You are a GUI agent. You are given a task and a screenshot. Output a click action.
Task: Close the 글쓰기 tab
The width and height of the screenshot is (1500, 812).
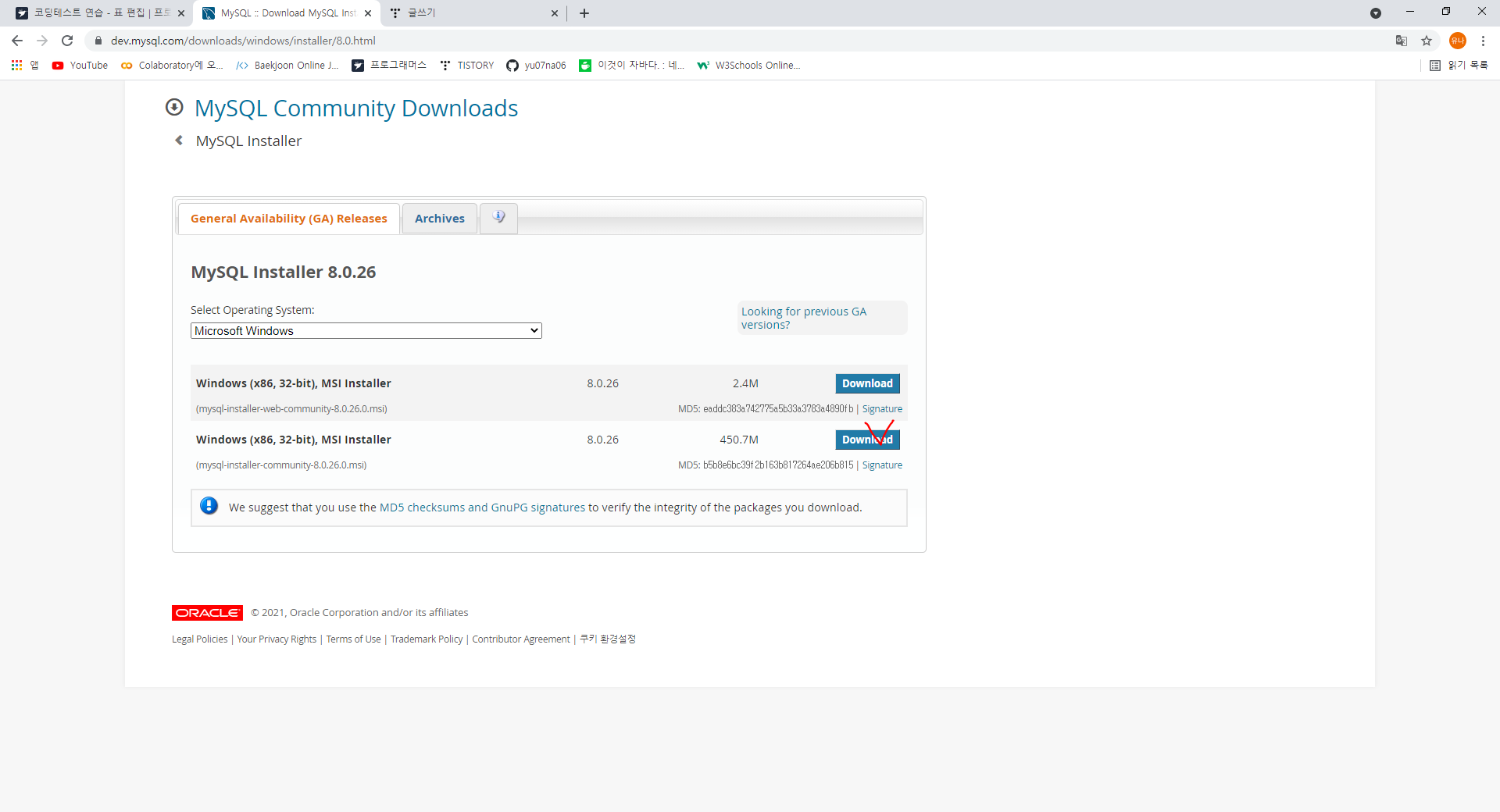(x=555, y=13)
